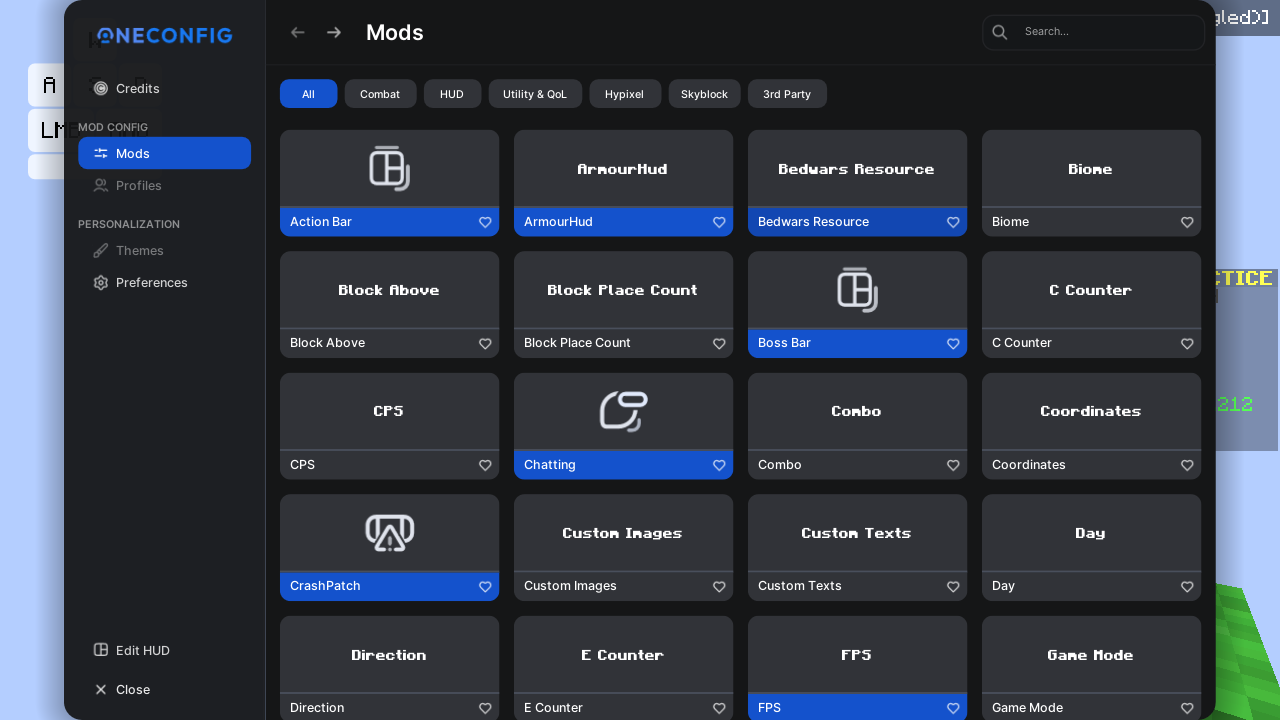Favorite the Day mod heart icon
This screenshot has width=1280, height=720.
1187,587
